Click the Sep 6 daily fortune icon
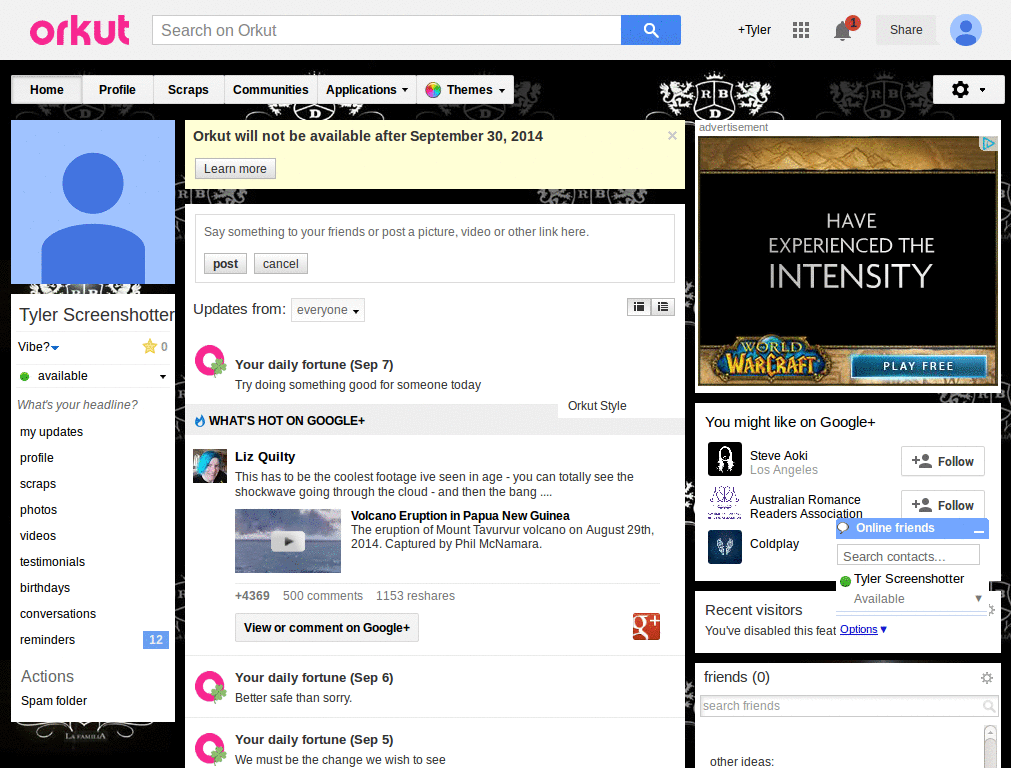The width and height of the screenshot is (1024, 768). click(x=210, y=687)
